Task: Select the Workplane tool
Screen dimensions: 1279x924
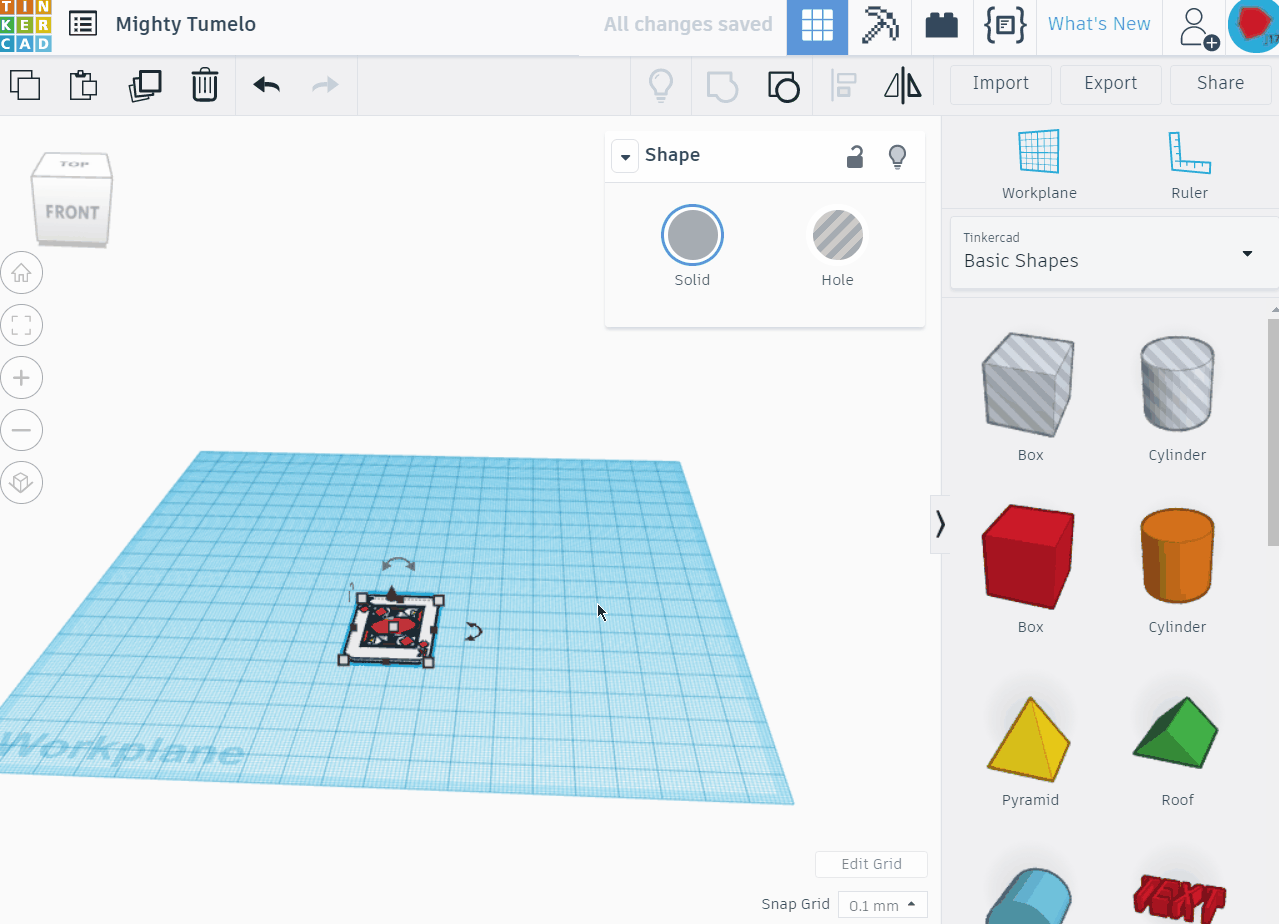Action: point(1038,163)
